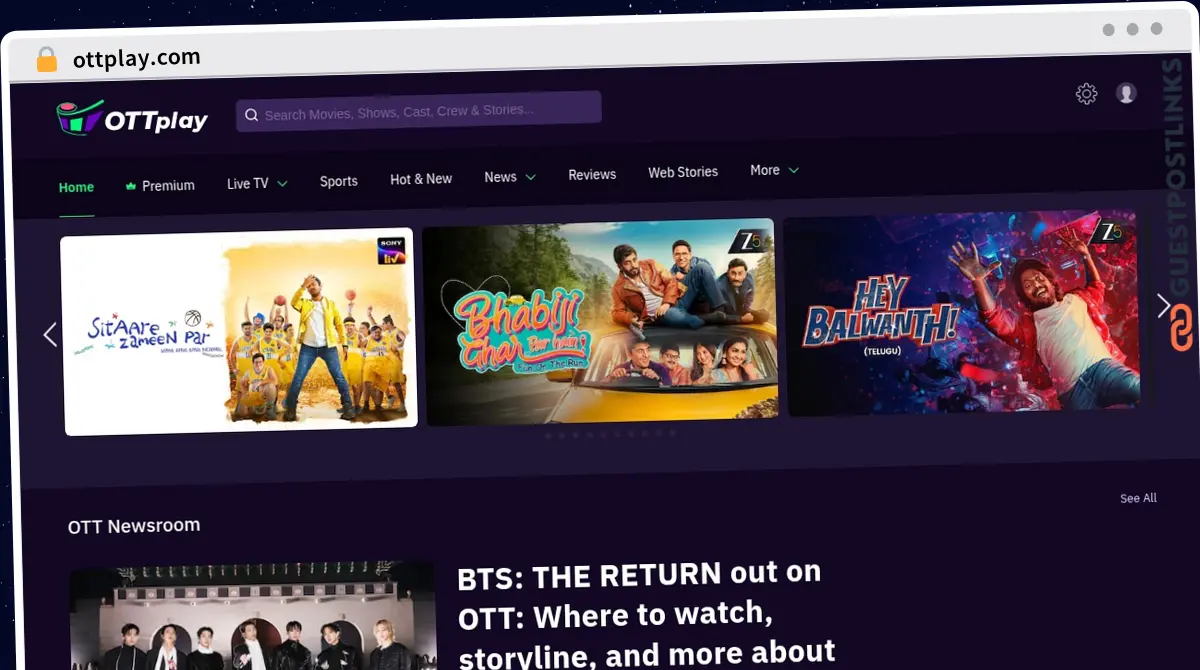Open the Hey Balwanth banner
This screenshot has height=670, width=1200.
pos(962,313)
